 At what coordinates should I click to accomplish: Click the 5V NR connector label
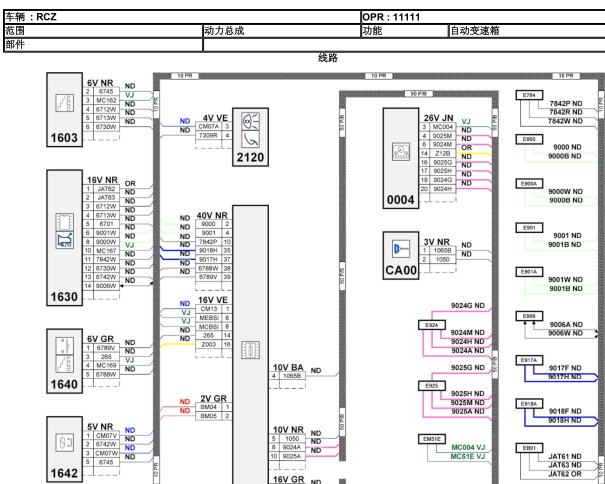[x=100, y=426]
